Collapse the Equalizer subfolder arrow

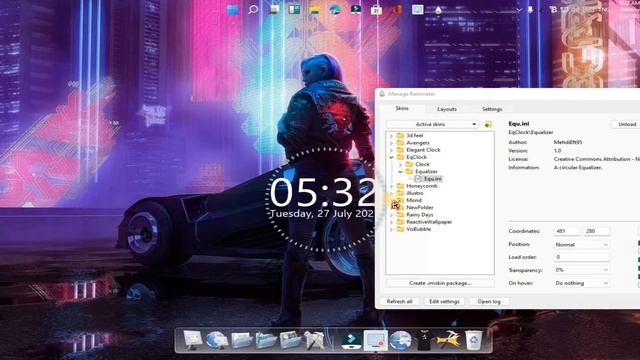coord(400,171)
